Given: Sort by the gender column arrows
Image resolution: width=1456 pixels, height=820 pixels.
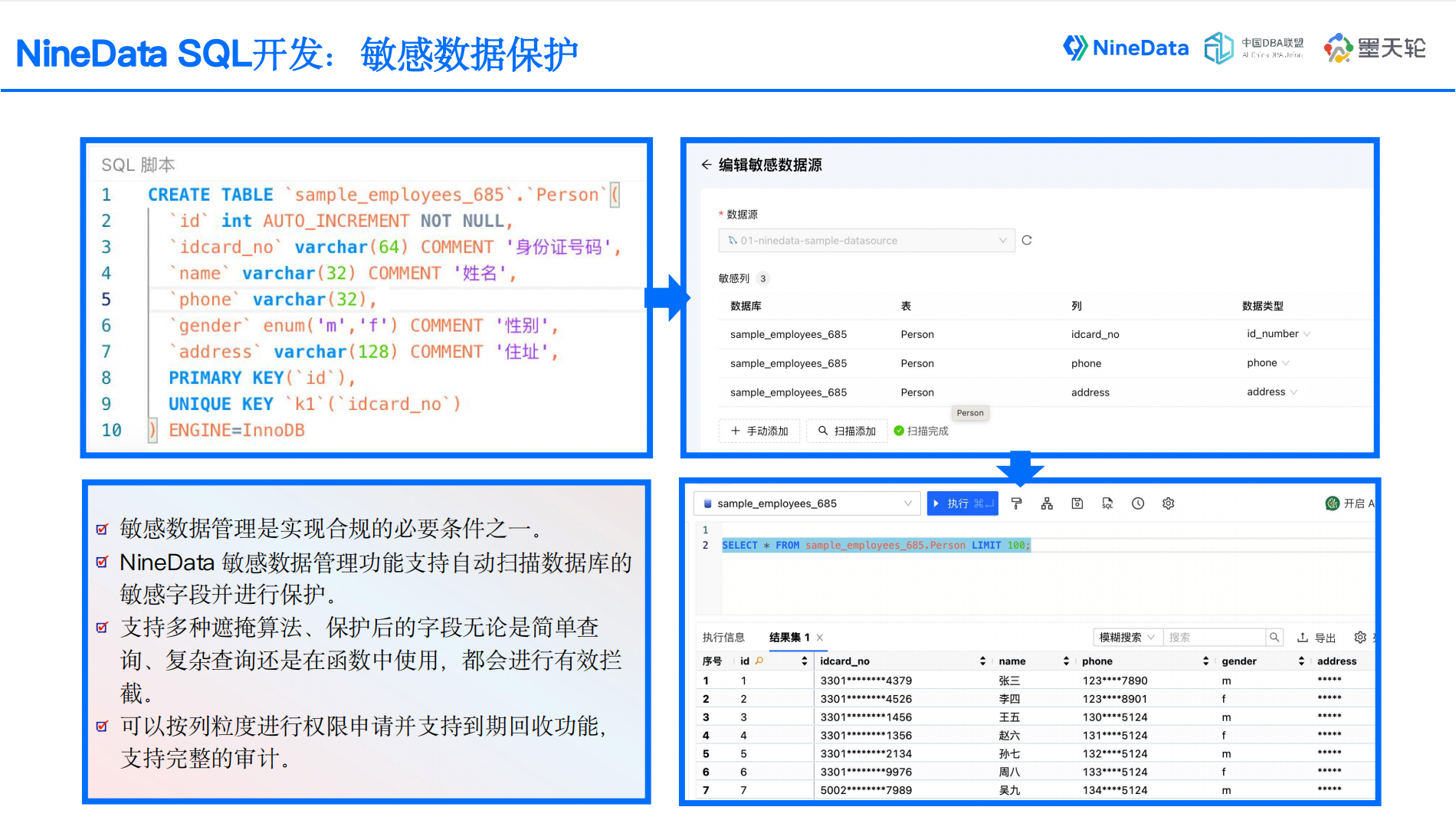Looking at the screenshot, I should click(x=1301, y=661).
